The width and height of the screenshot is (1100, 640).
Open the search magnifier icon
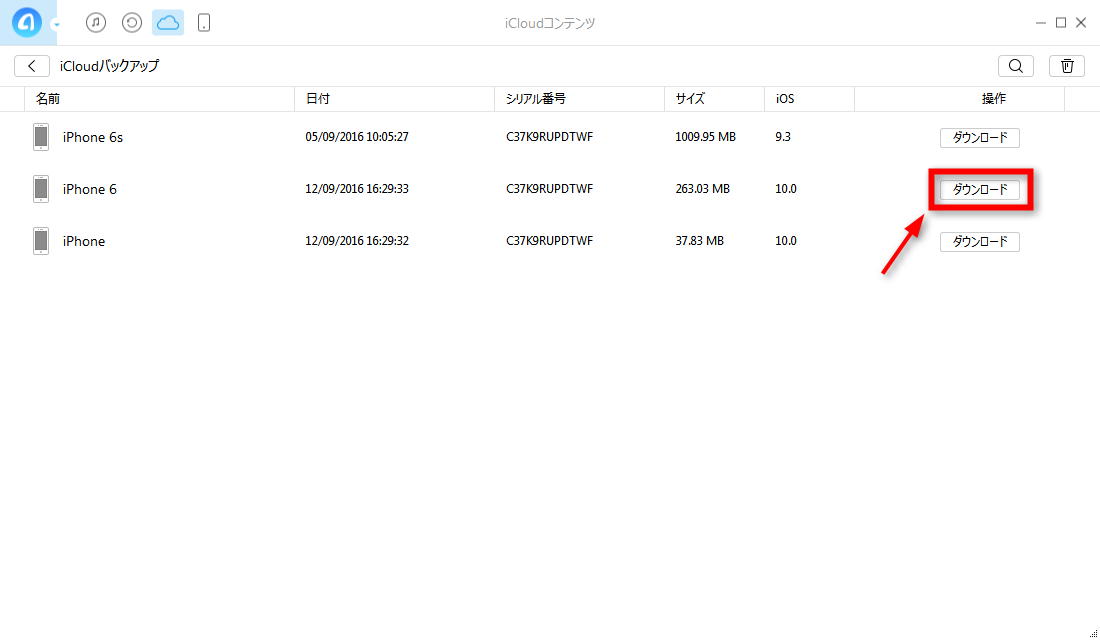coord(1016,66)
